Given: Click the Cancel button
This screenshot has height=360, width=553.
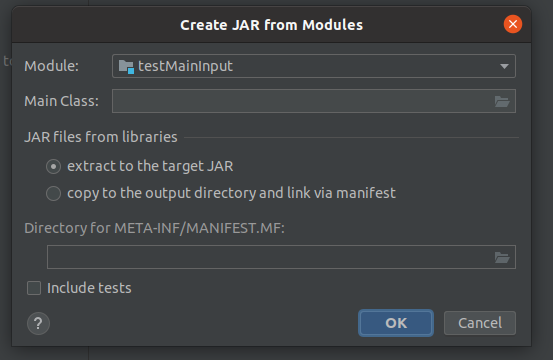Looking at the screenshot, I should click(x=480, y=323).
